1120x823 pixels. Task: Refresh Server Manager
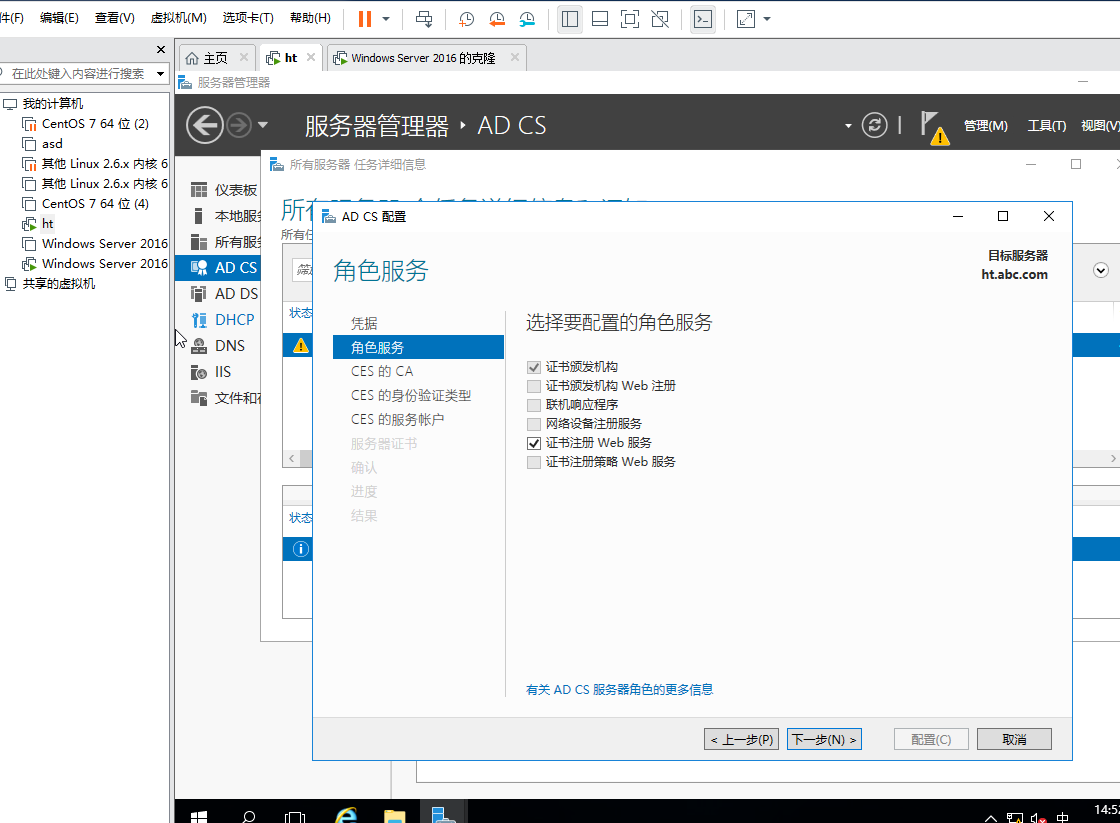point(874,126)
